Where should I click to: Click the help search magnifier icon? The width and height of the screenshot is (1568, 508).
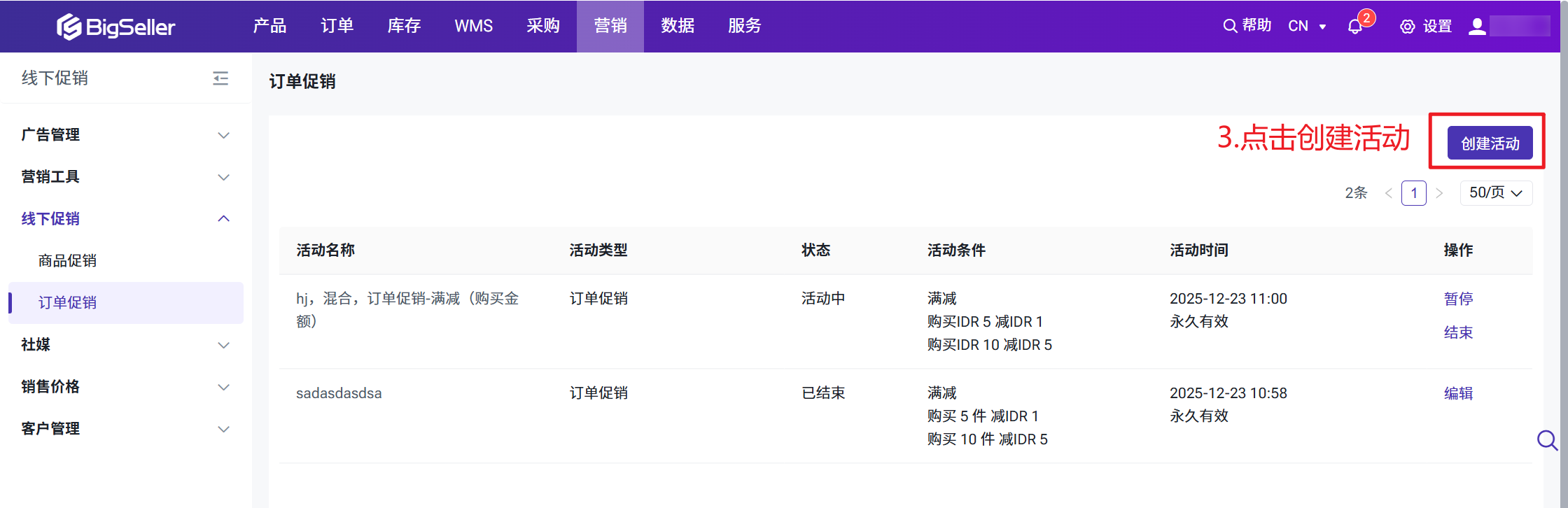pos(1229,26)
